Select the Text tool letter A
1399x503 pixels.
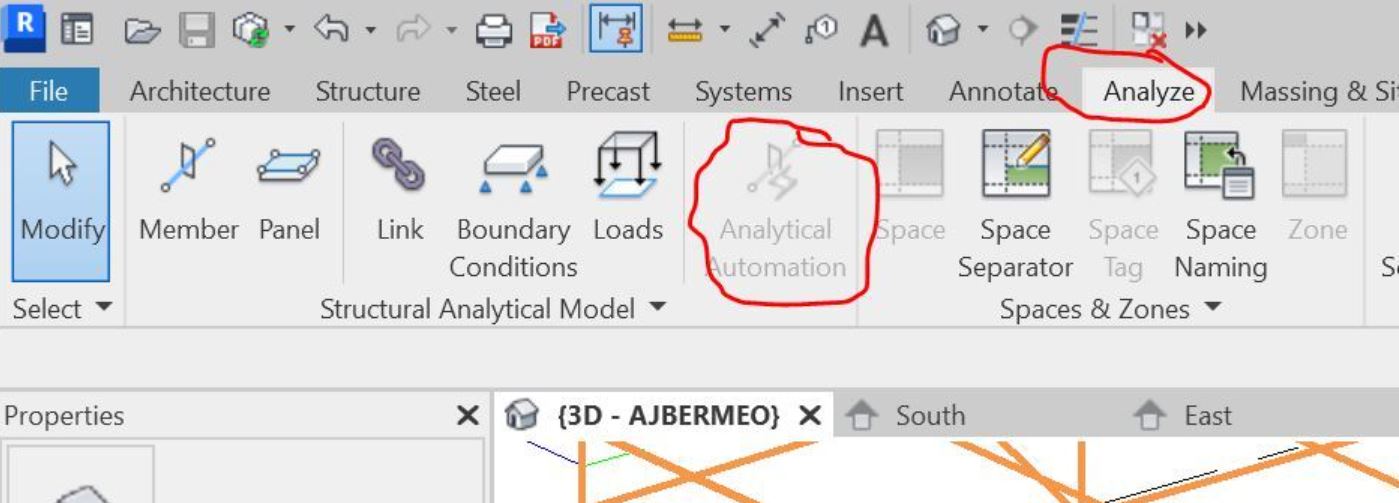pos(874,32)
